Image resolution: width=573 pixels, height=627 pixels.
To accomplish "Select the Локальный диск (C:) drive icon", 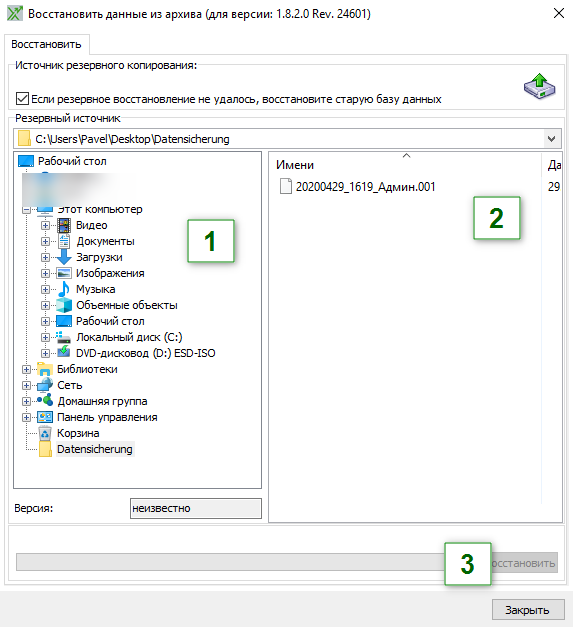I will (63, 337).
